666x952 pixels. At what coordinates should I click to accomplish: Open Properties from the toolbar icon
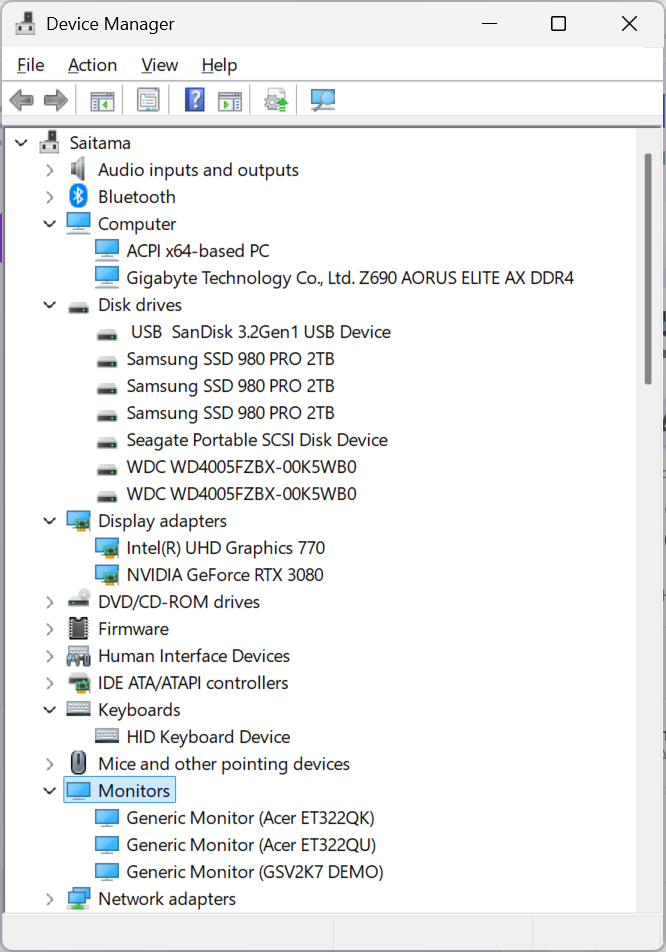(x=148, y=100)
